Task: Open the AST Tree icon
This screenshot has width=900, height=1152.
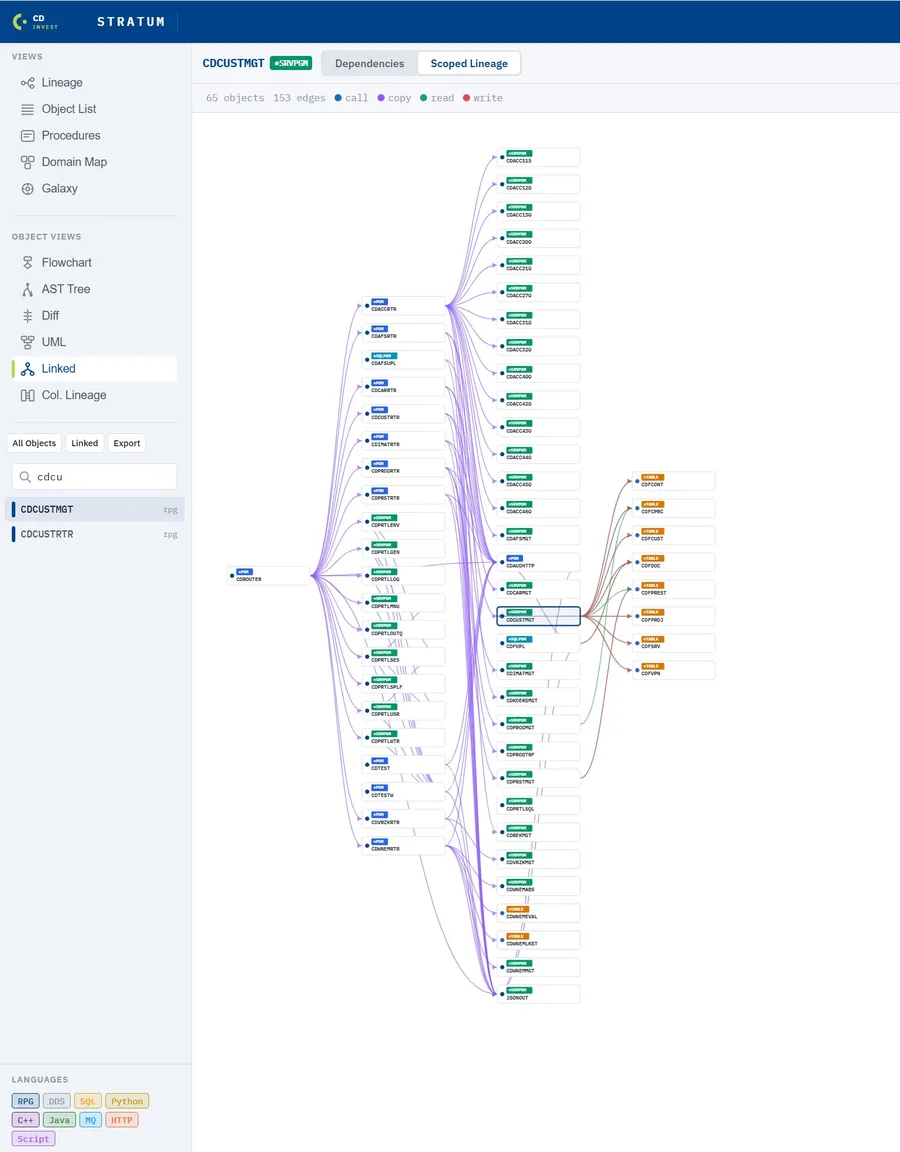Action: (27, 289)
